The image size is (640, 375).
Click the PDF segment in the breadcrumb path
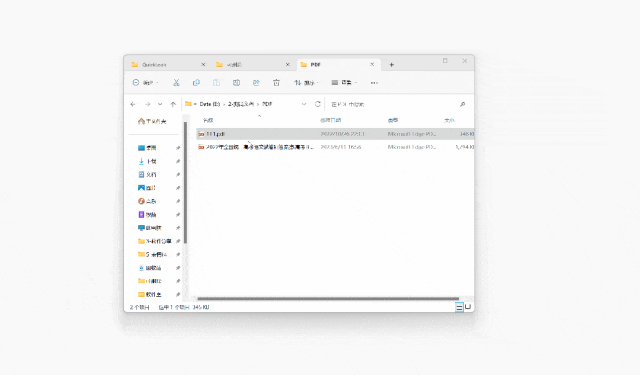click(267, 104)
